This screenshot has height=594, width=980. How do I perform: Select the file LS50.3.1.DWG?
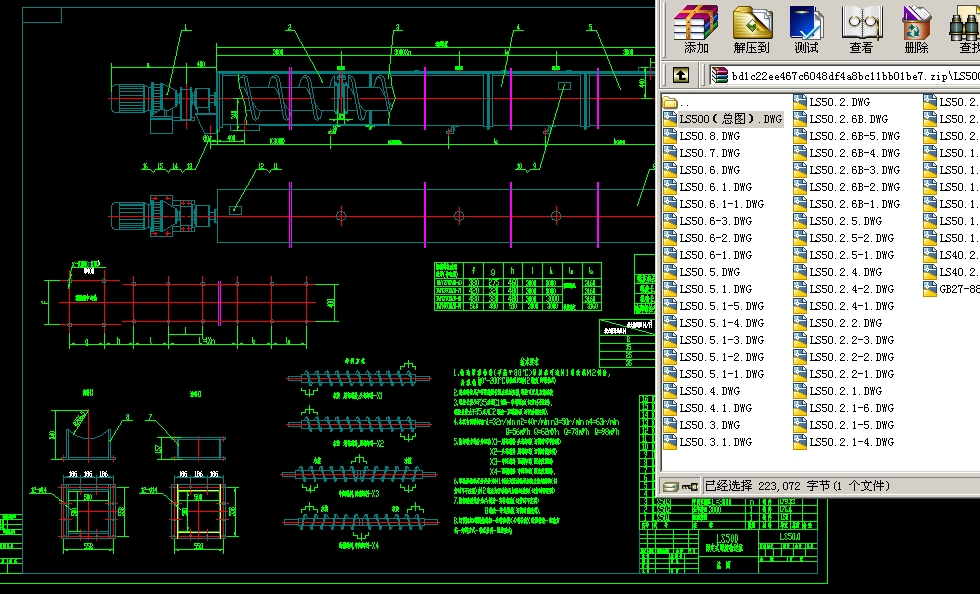(715, 442)
